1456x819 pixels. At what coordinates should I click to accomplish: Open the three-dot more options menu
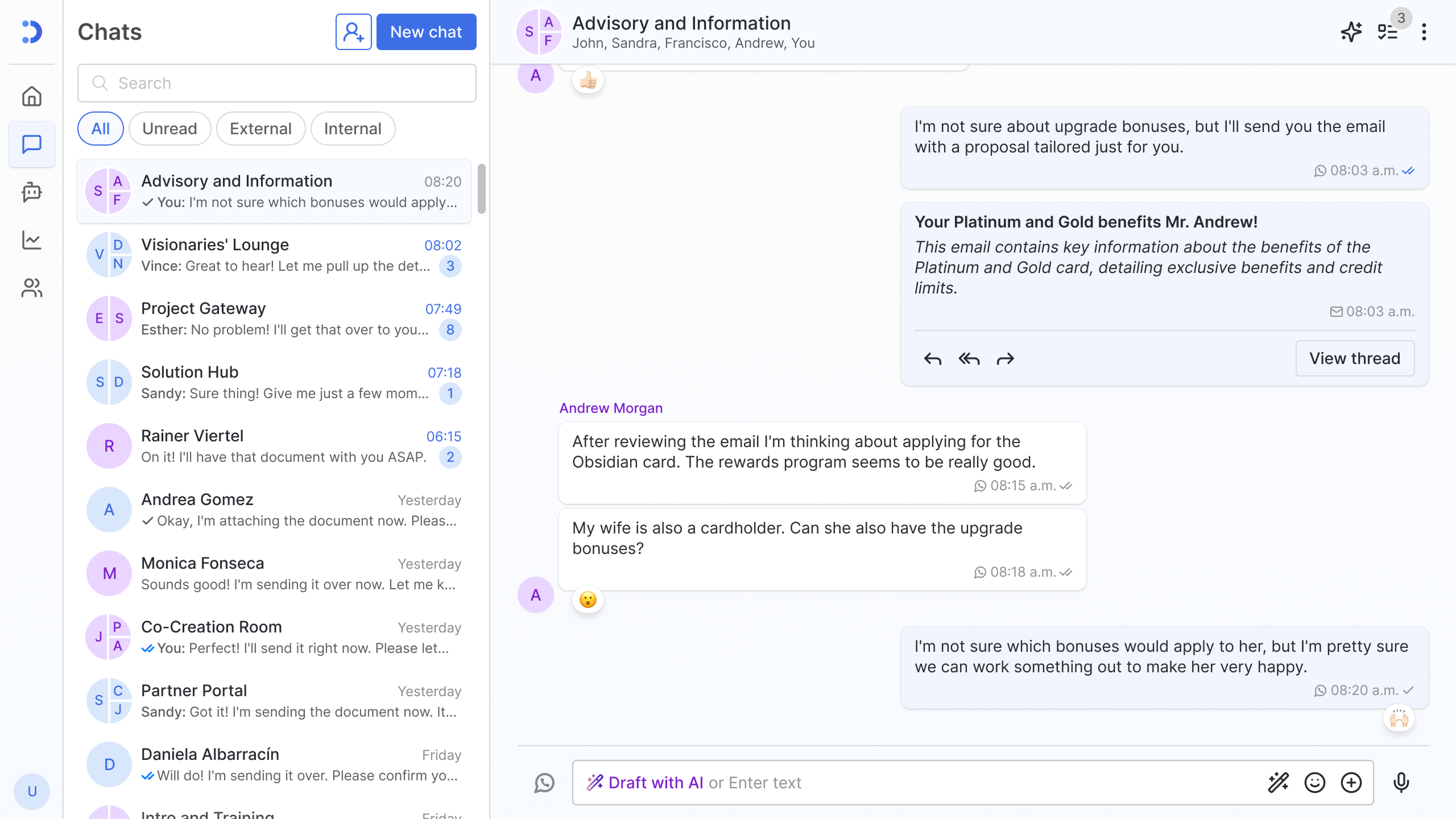click(1424, 32)
